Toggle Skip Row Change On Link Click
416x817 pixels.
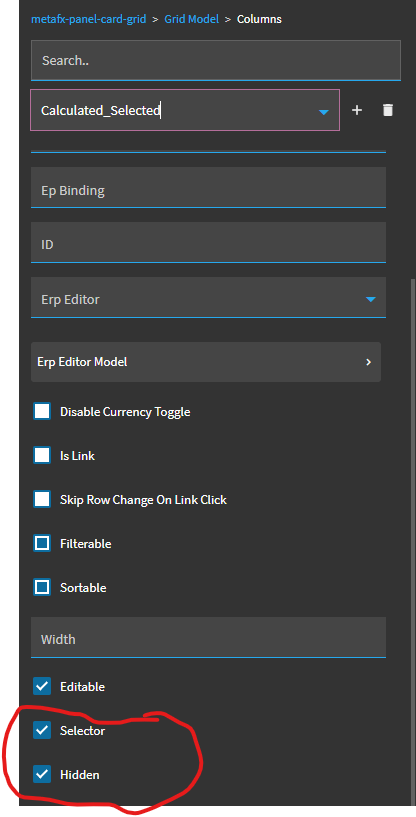click(42, 499)
